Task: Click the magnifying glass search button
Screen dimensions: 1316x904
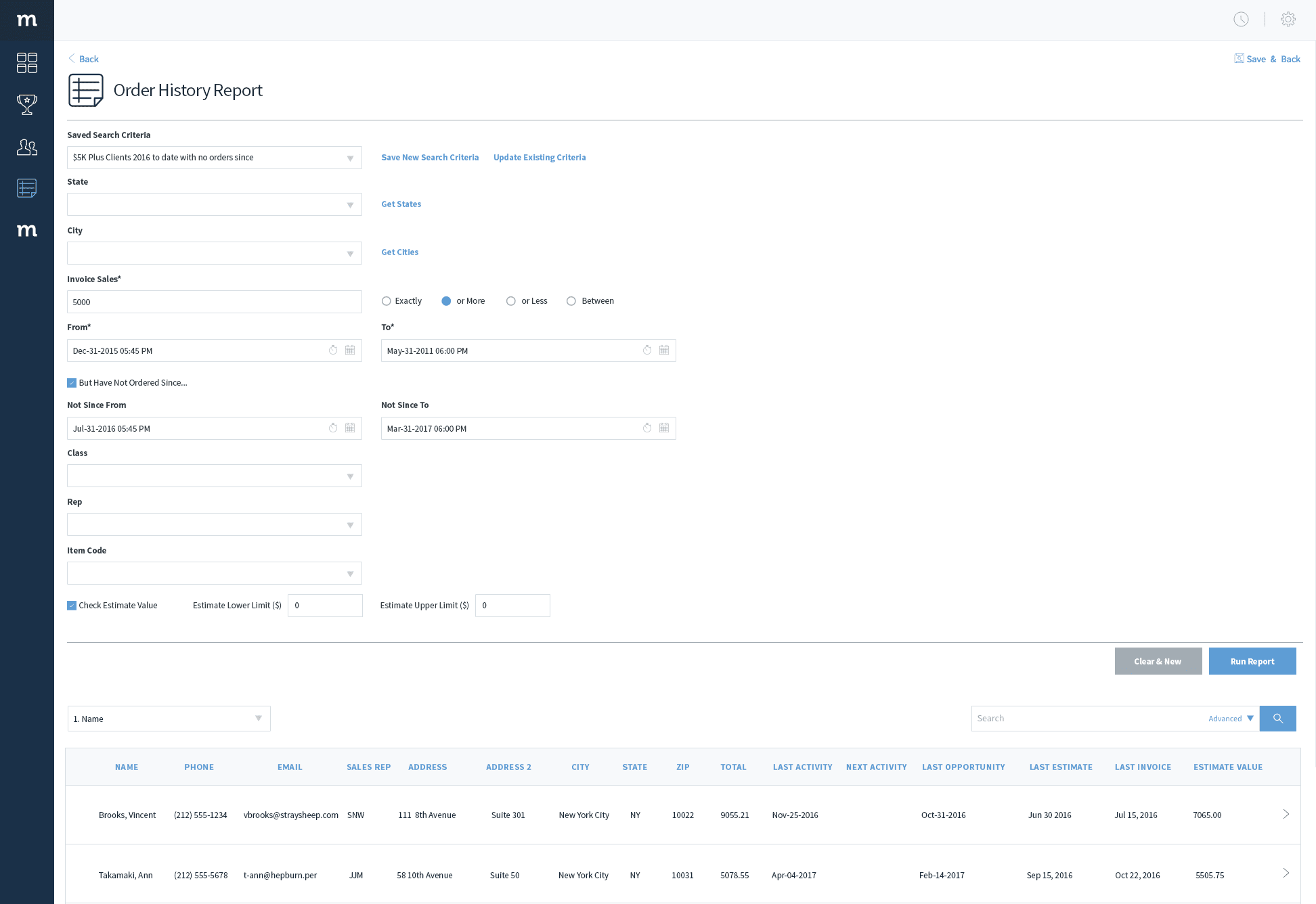Action: [1278, 719]
